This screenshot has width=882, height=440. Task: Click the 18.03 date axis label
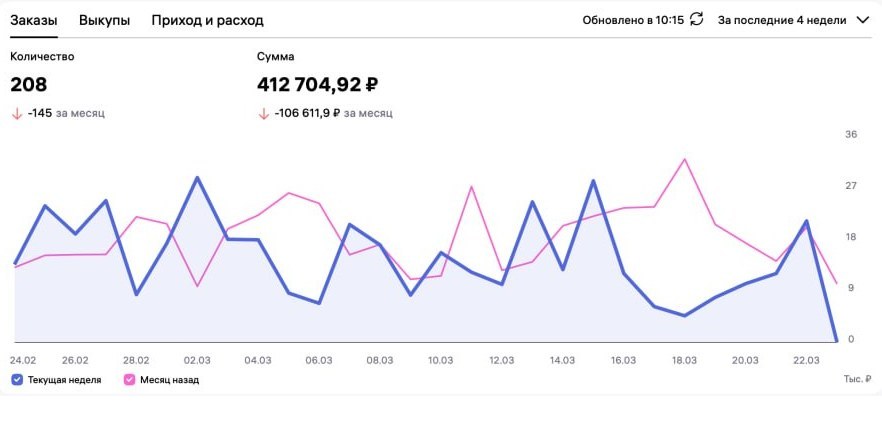pos(684,360)
